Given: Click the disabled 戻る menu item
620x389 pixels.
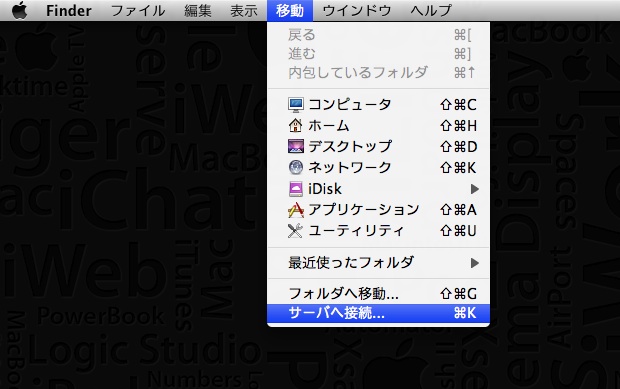Looking at the screenshot, I should pyautogui.click(x=378, y=35).
